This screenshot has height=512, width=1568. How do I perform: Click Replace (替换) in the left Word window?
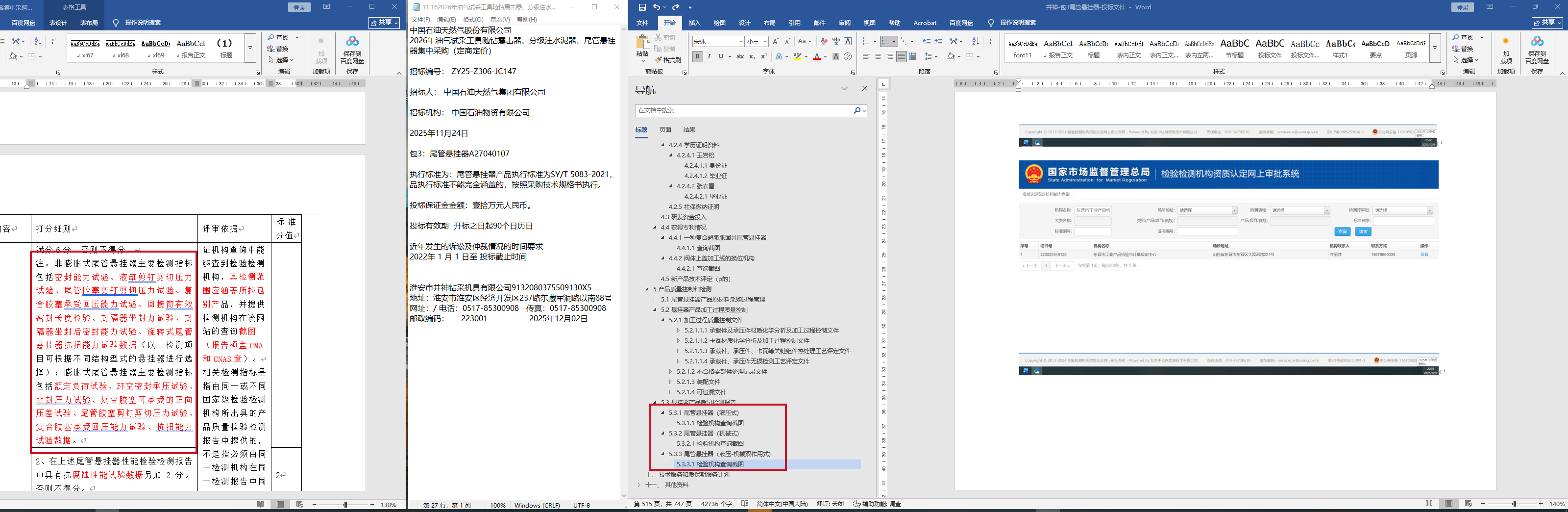[277, 49]
